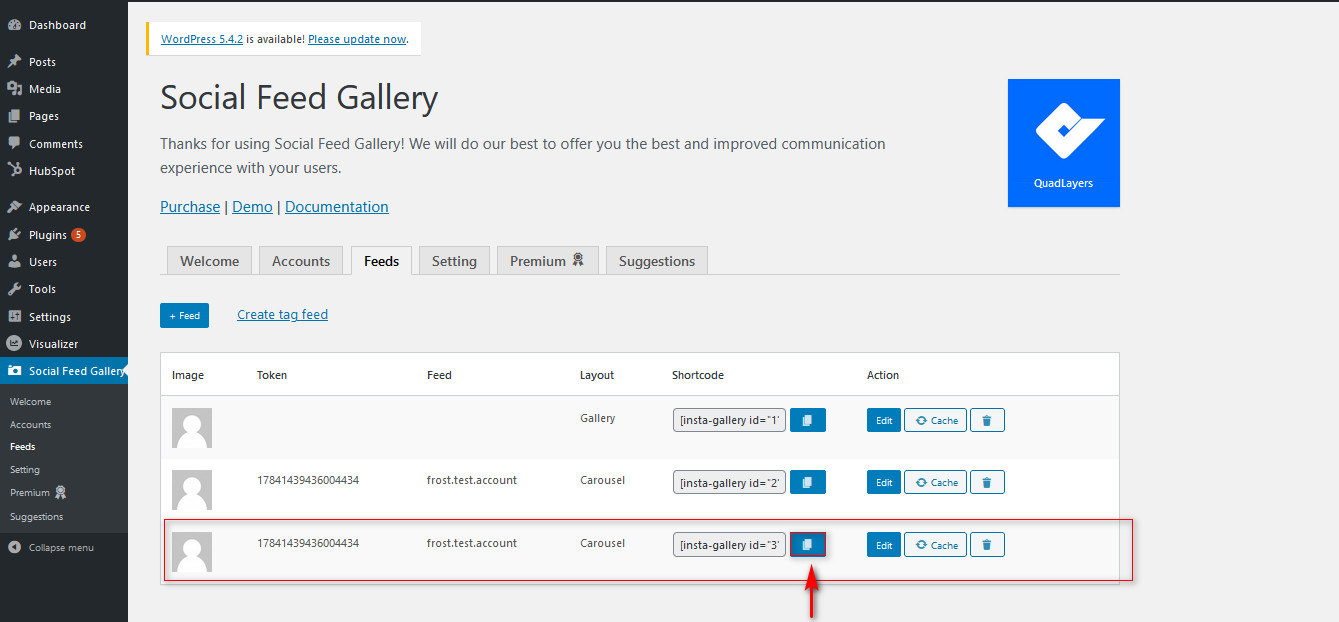Delete the Gallery layout feed
Image resolution: width=1339 pixels, height=622 pixels.
click(x=987, y=420)
